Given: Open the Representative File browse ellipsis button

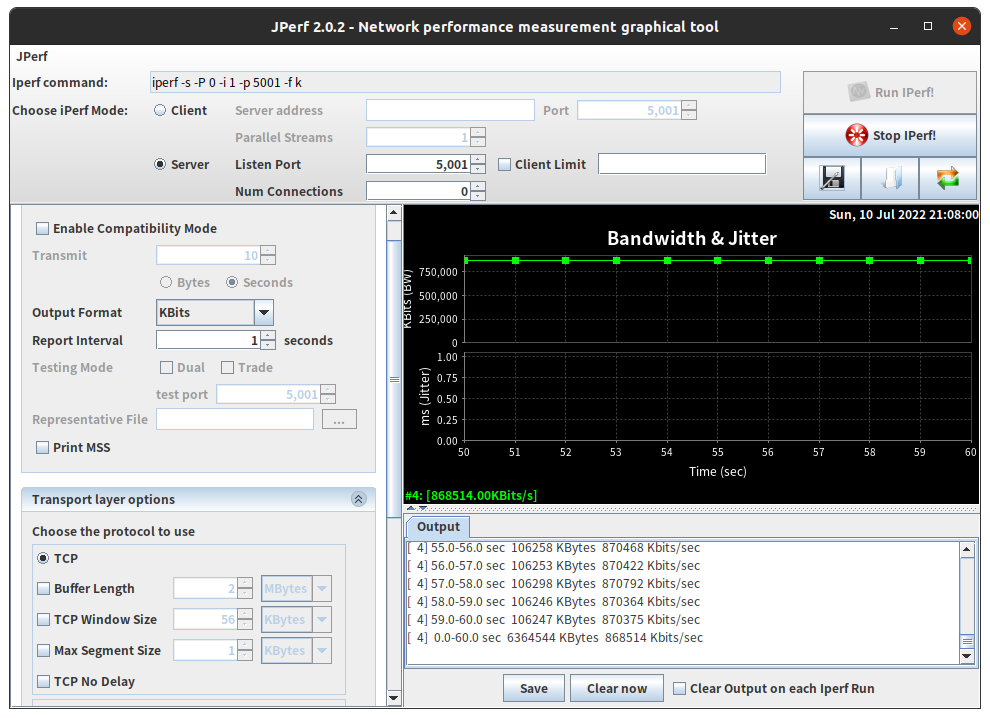Looking at the screenshot, I should coord(339,418).
